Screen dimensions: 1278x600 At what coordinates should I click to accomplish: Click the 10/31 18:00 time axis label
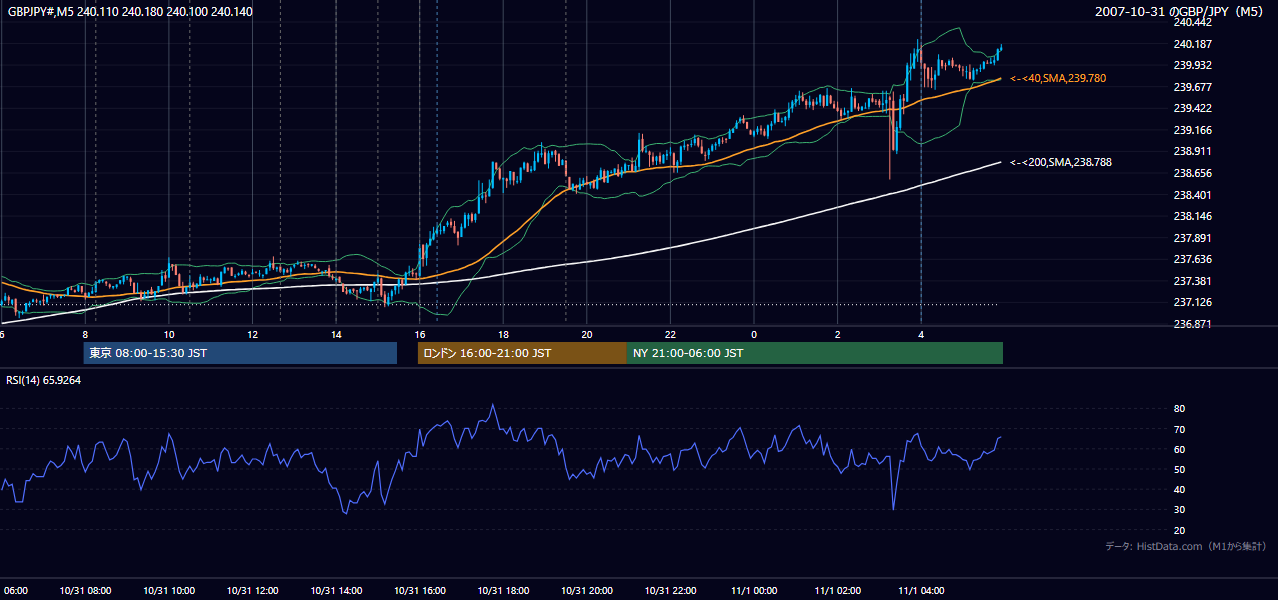coord(503,590)
